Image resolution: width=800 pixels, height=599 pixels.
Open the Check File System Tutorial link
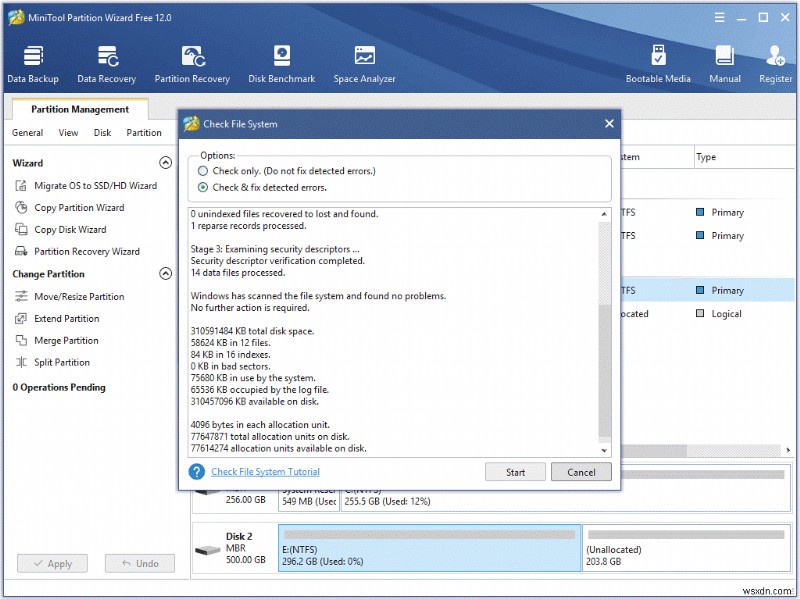[265, 471]
